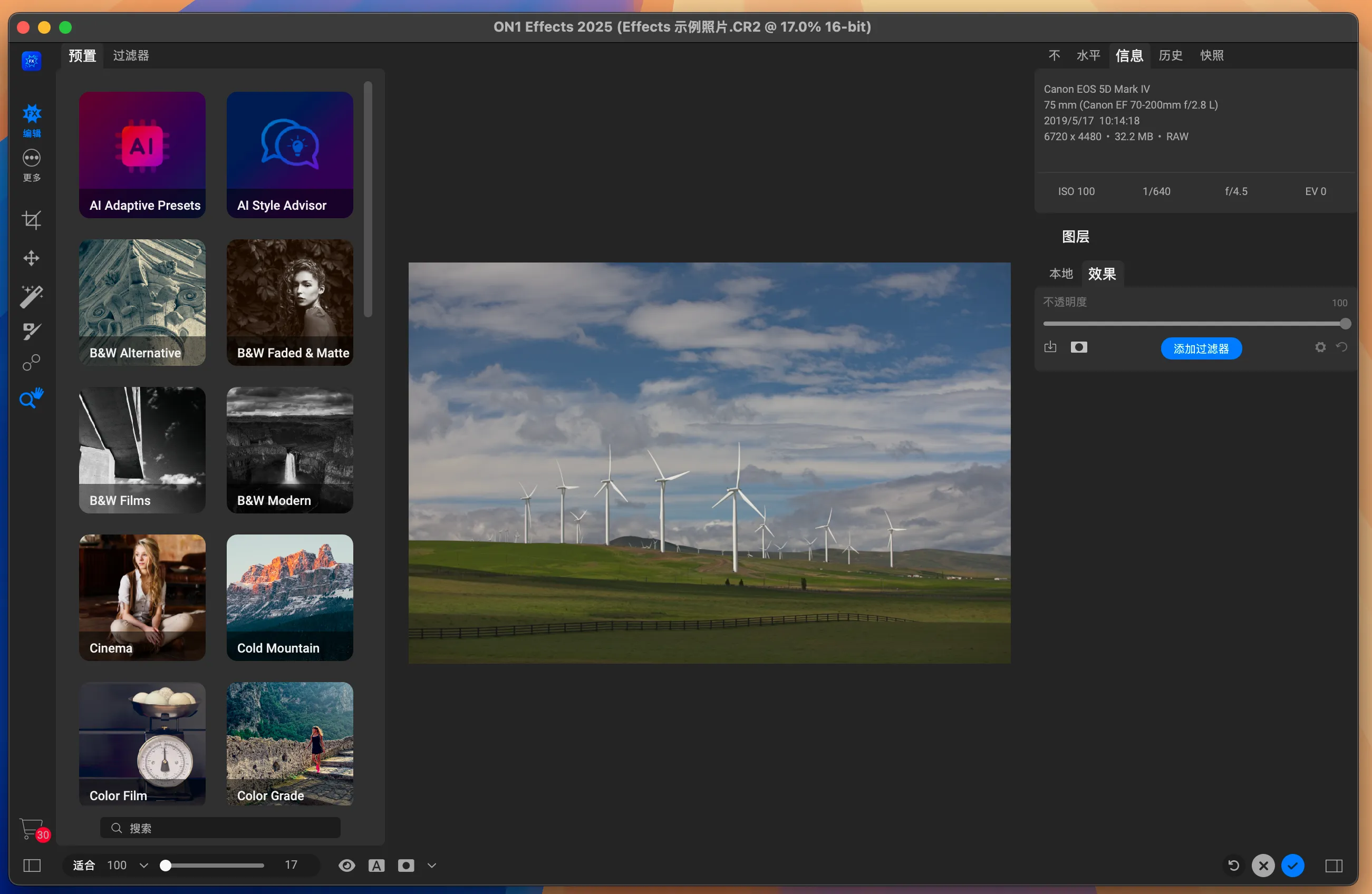Screen dimensions: 1372x894
Task: Choose the magic wand local adjustment tool
Action: pyautogui.click(x=31, y=296)
